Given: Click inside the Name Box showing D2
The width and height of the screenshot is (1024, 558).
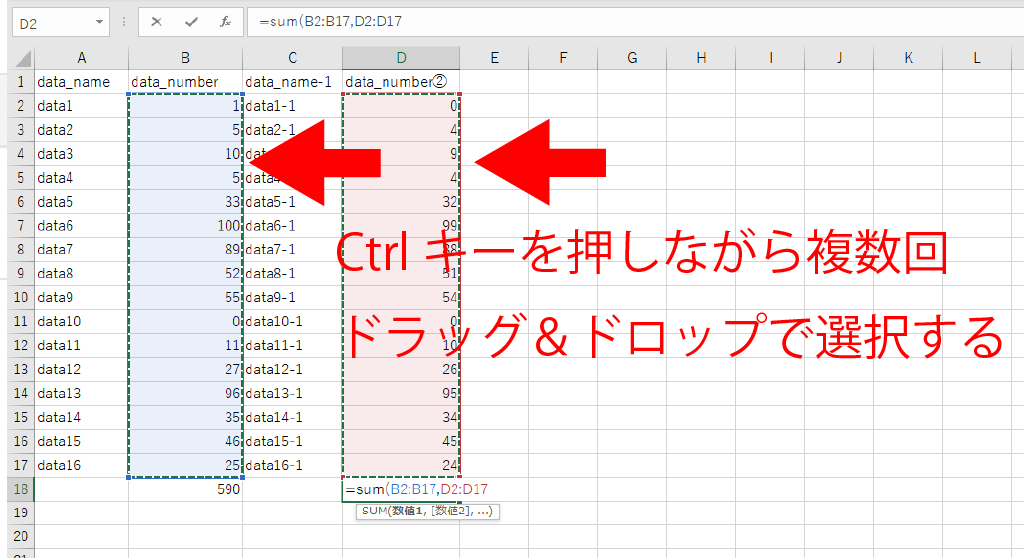Looking at the screenshot, I should [x=50, y=22].
